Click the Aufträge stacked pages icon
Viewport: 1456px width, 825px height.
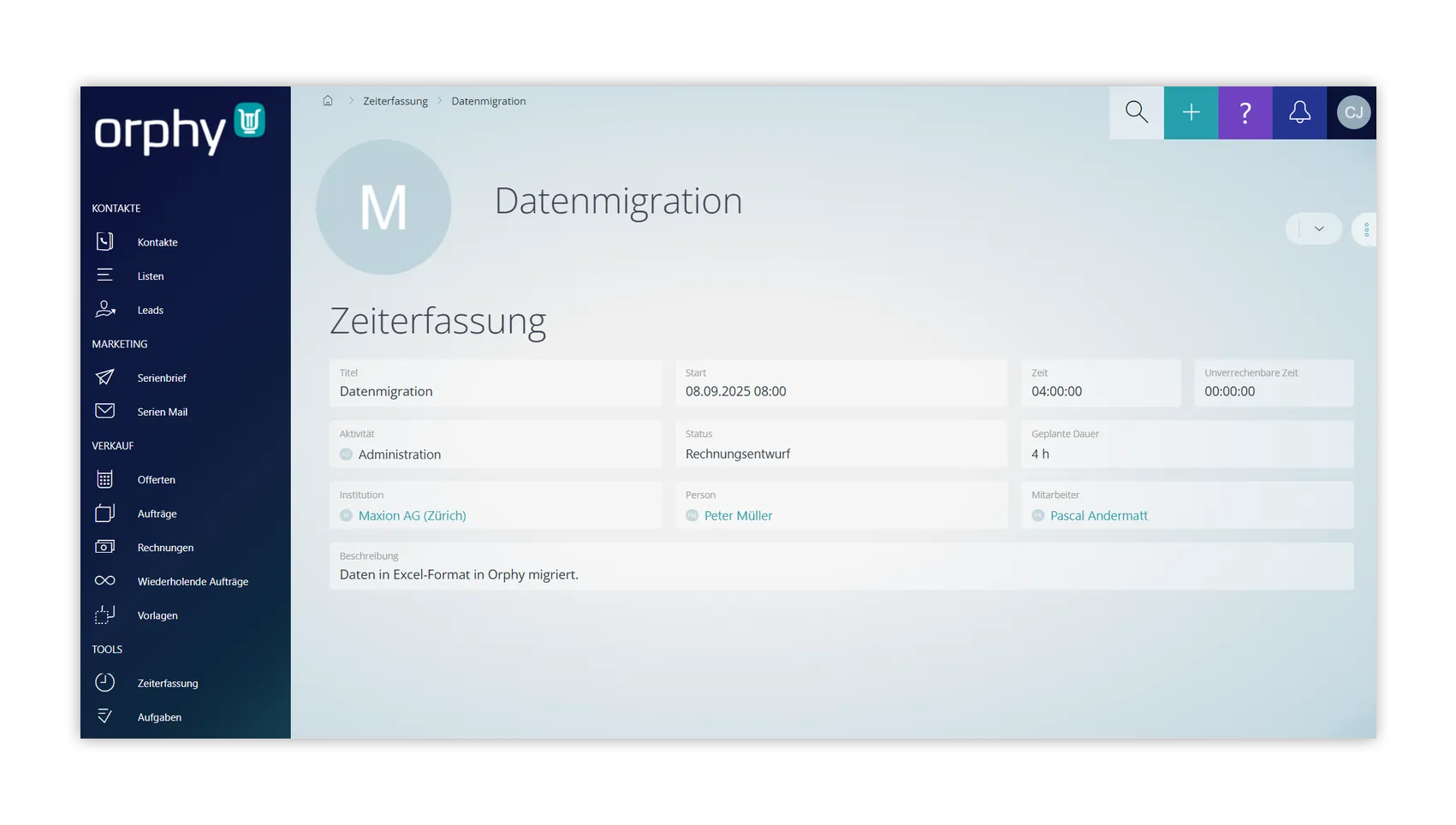click(104, 513)
